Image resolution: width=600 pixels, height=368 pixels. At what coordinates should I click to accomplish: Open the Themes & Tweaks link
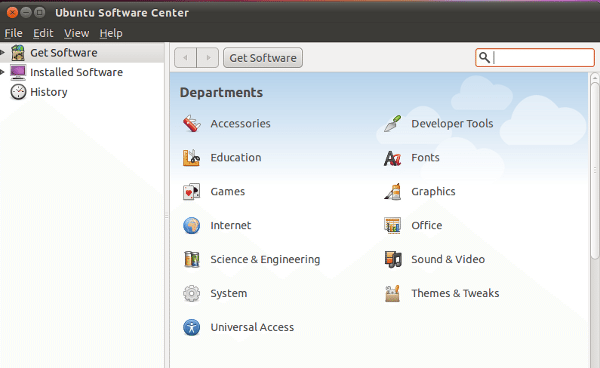click(455, 293)
